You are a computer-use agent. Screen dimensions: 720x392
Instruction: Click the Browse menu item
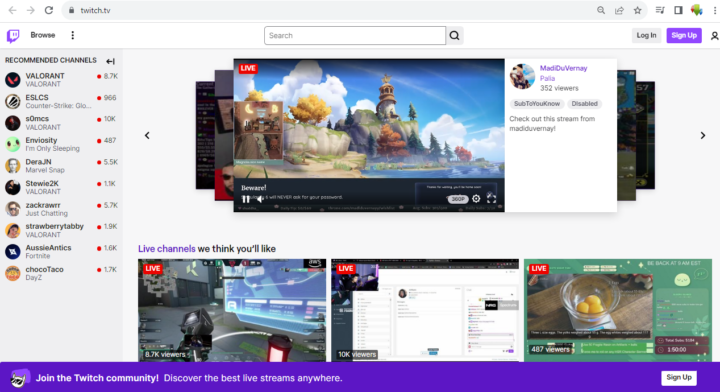point(43,35)
